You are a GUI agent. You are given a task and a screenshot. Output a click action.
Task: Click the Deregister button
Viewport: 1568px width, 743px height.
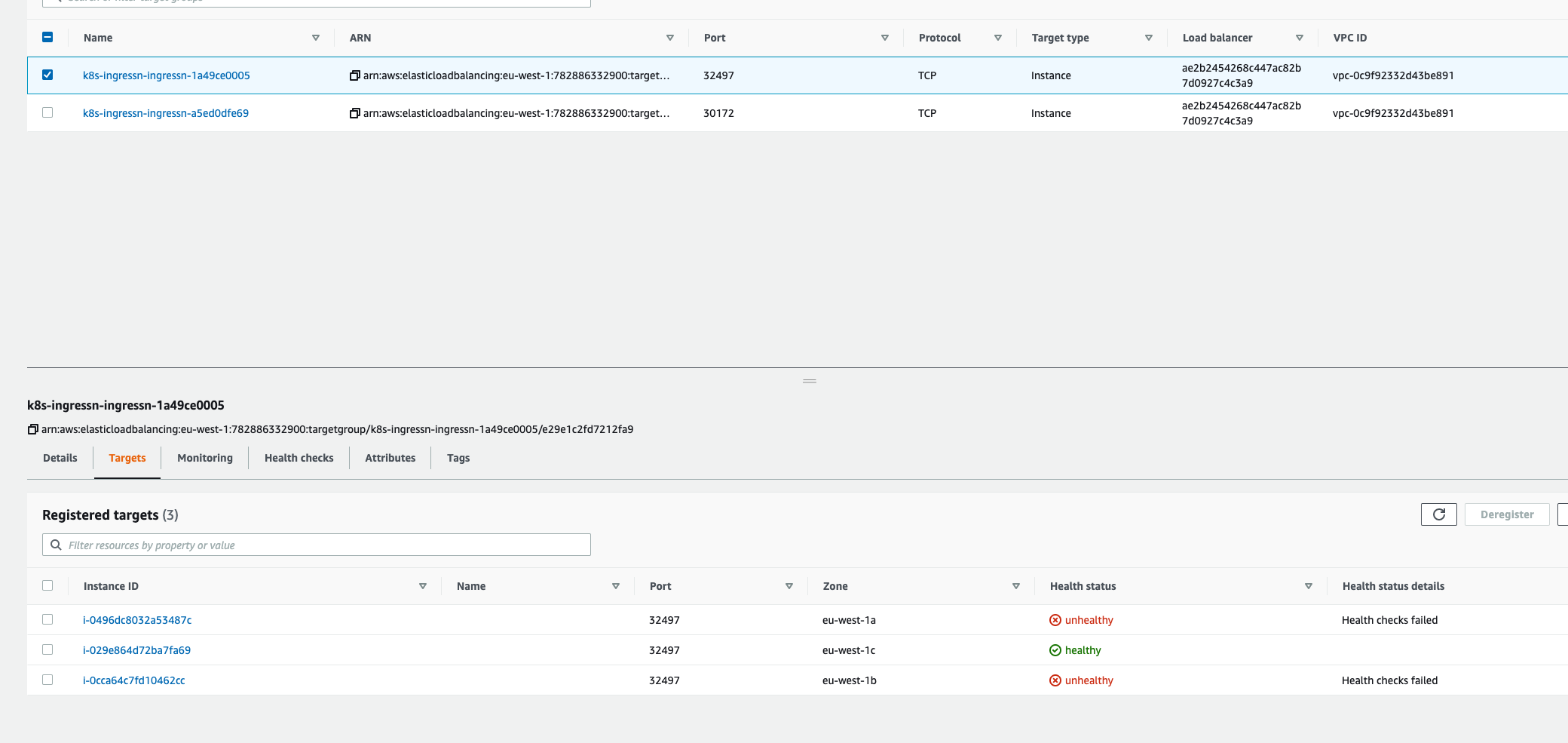pyautogui.click(x=1506, y=514)
